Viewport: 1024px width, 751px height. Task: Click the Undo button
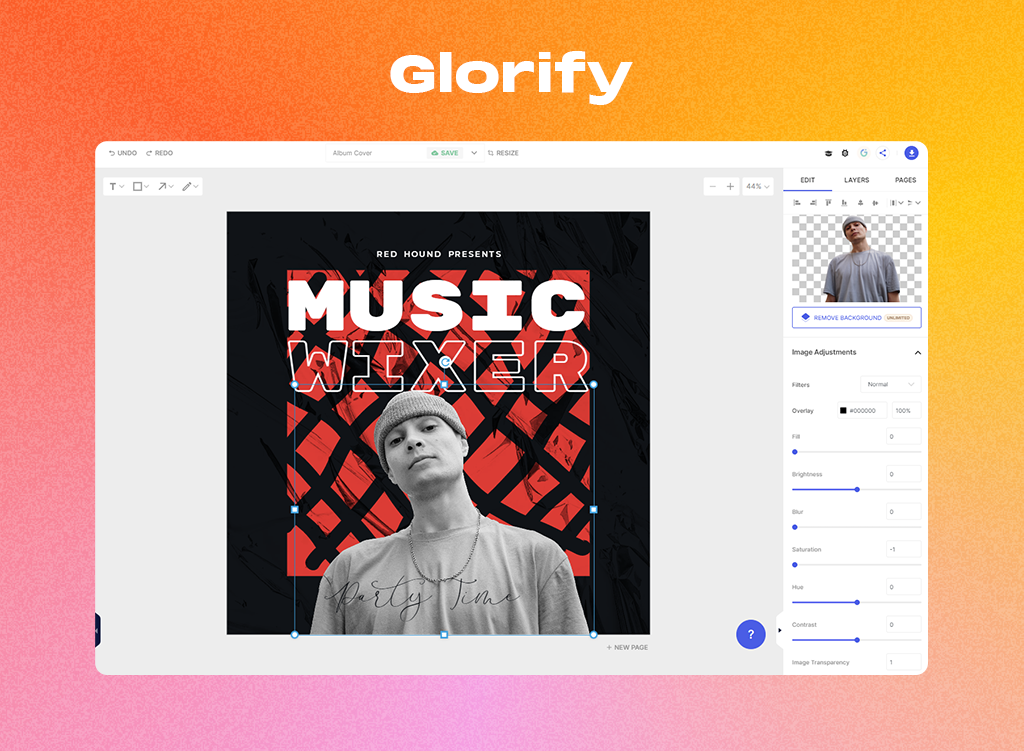[123, 153]
